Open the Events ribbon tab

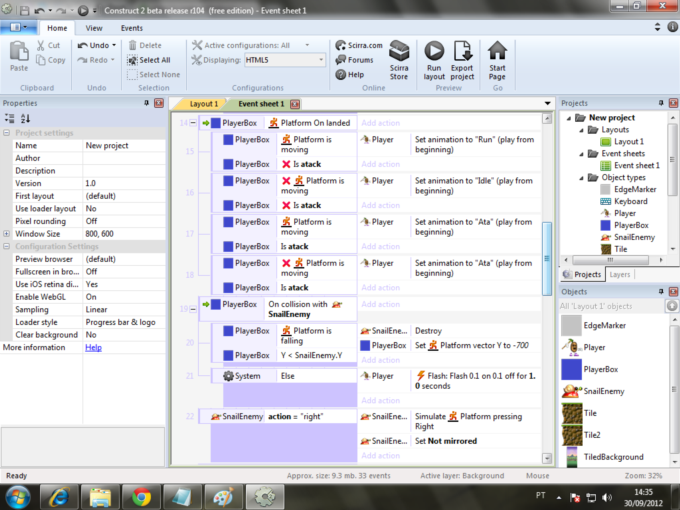pos(131,28)
